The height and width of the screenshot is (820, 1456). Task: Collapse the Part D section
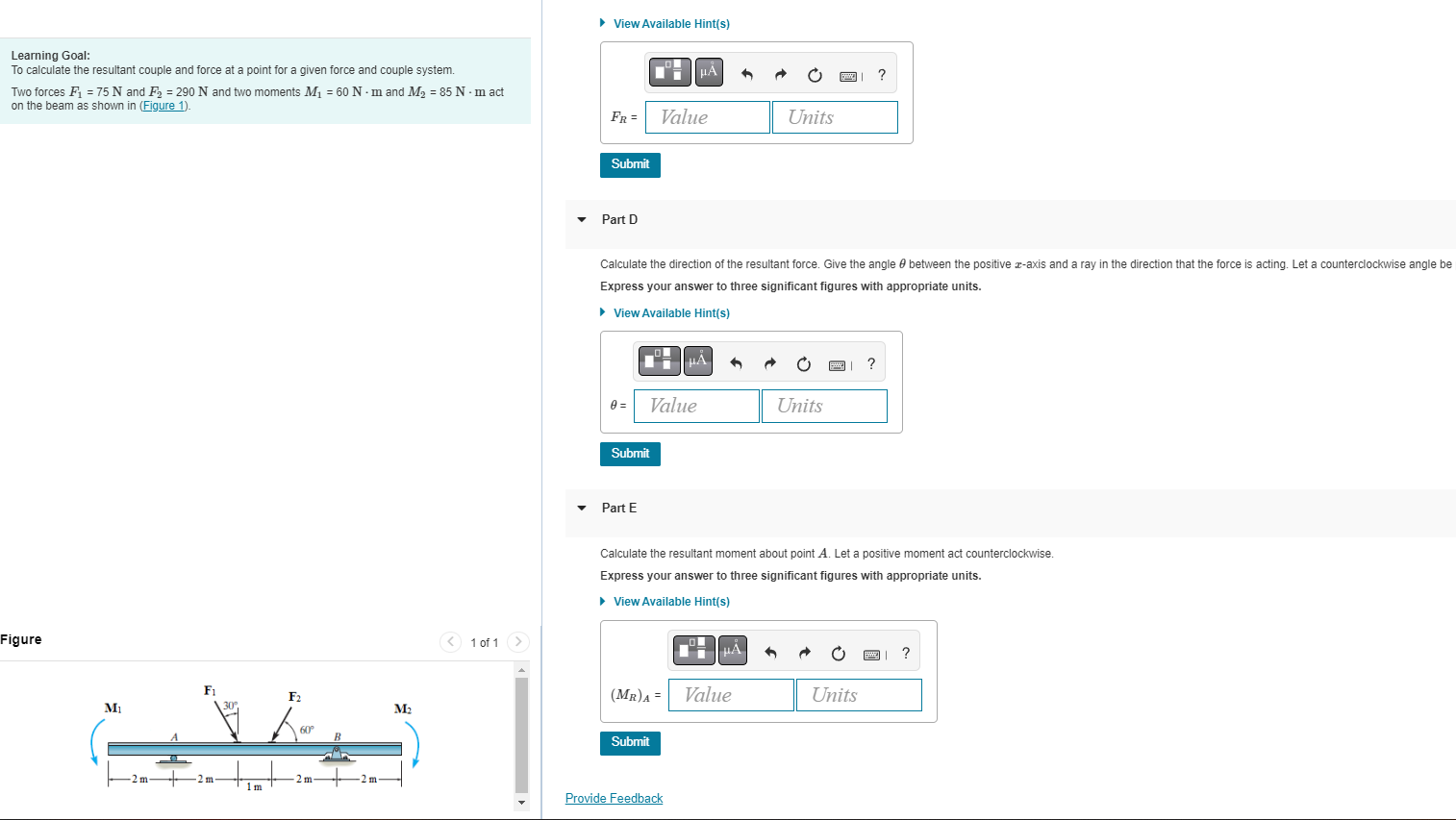(581, 219)
